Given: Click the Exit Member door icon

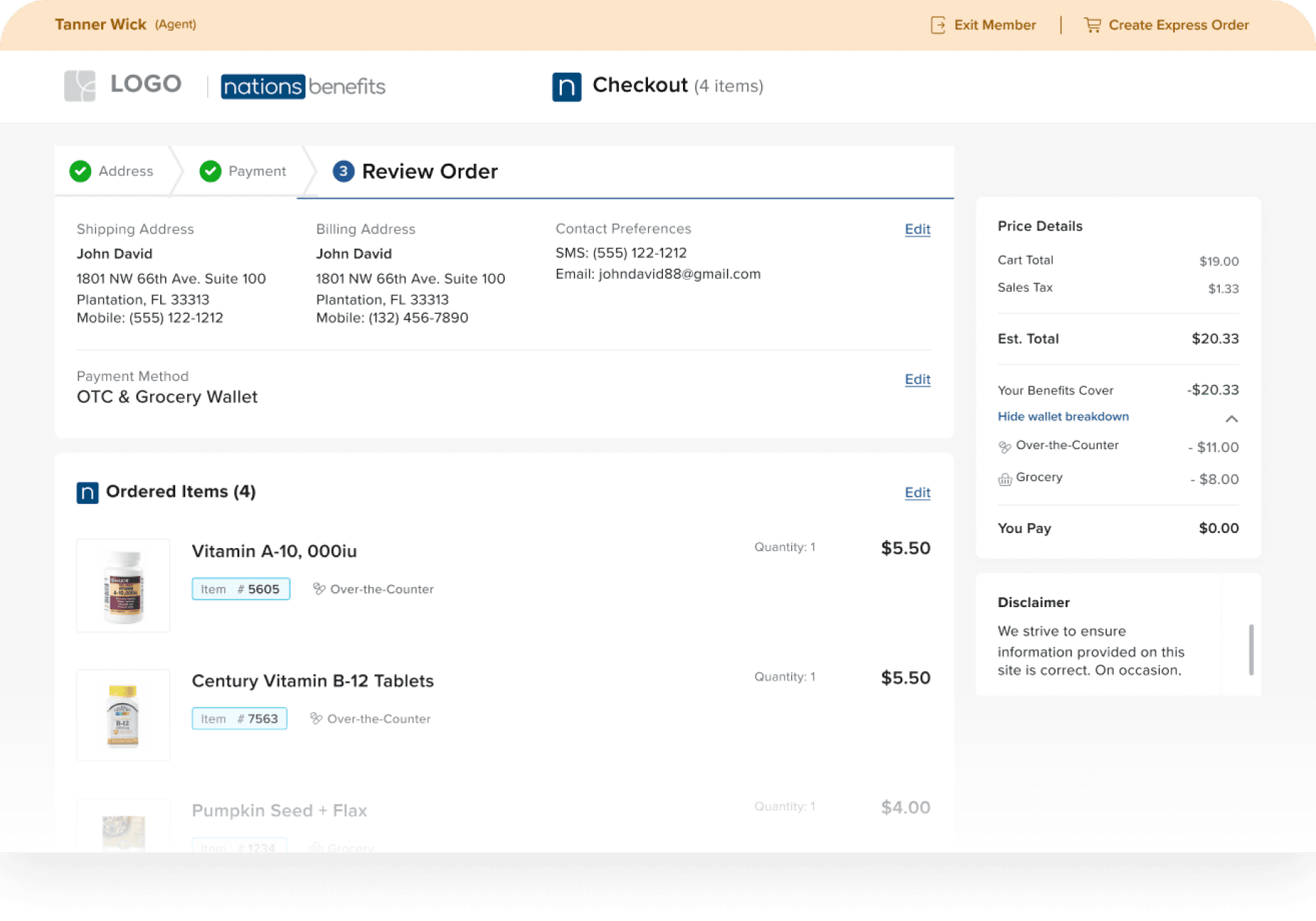Looking at the screenshot, I should (x=938, y=26).
